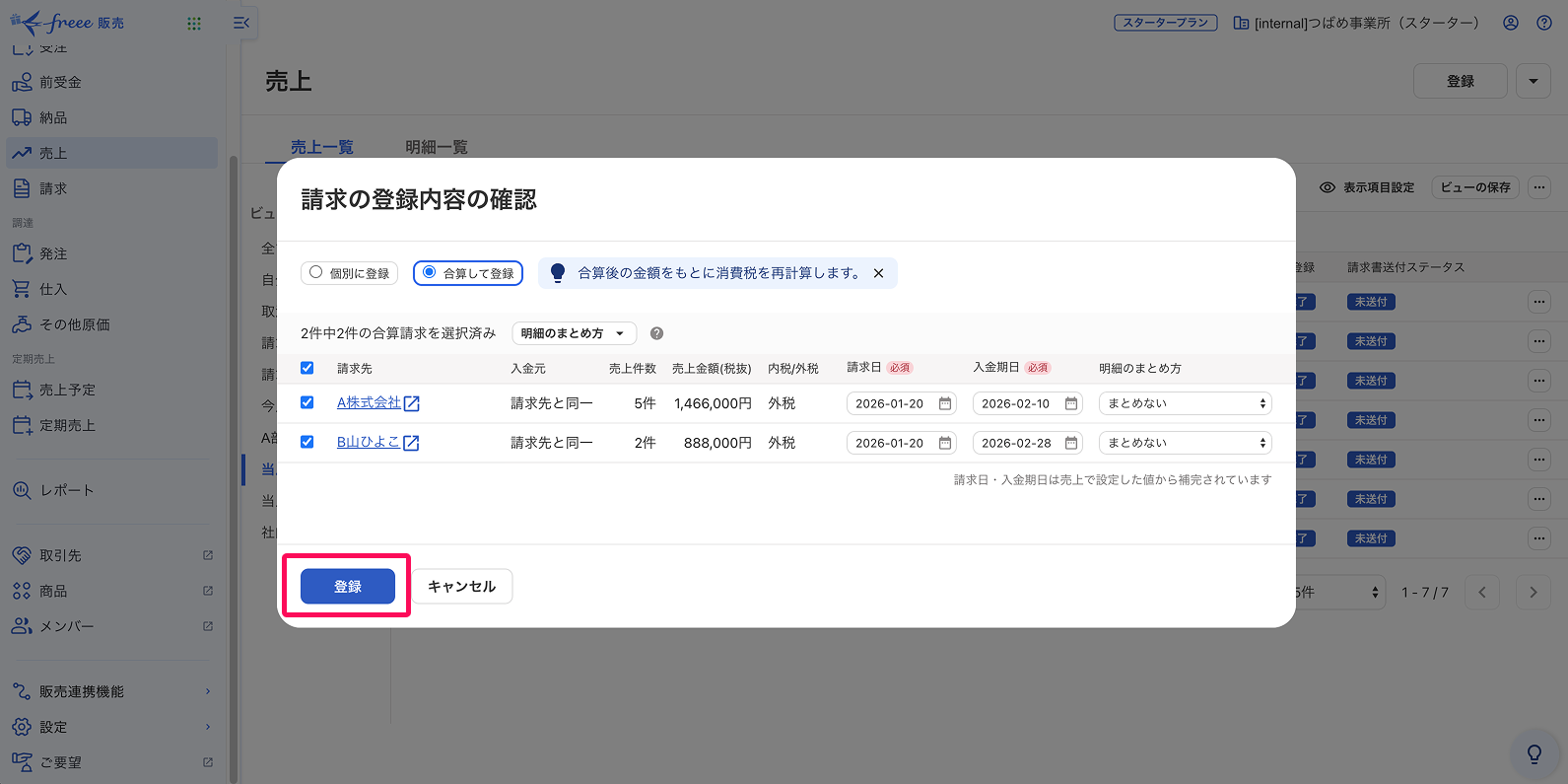Click external link icon next to 取引先
Image resolution: width=1568 pixels, height=784 pixels.
[x=208, y=555]
